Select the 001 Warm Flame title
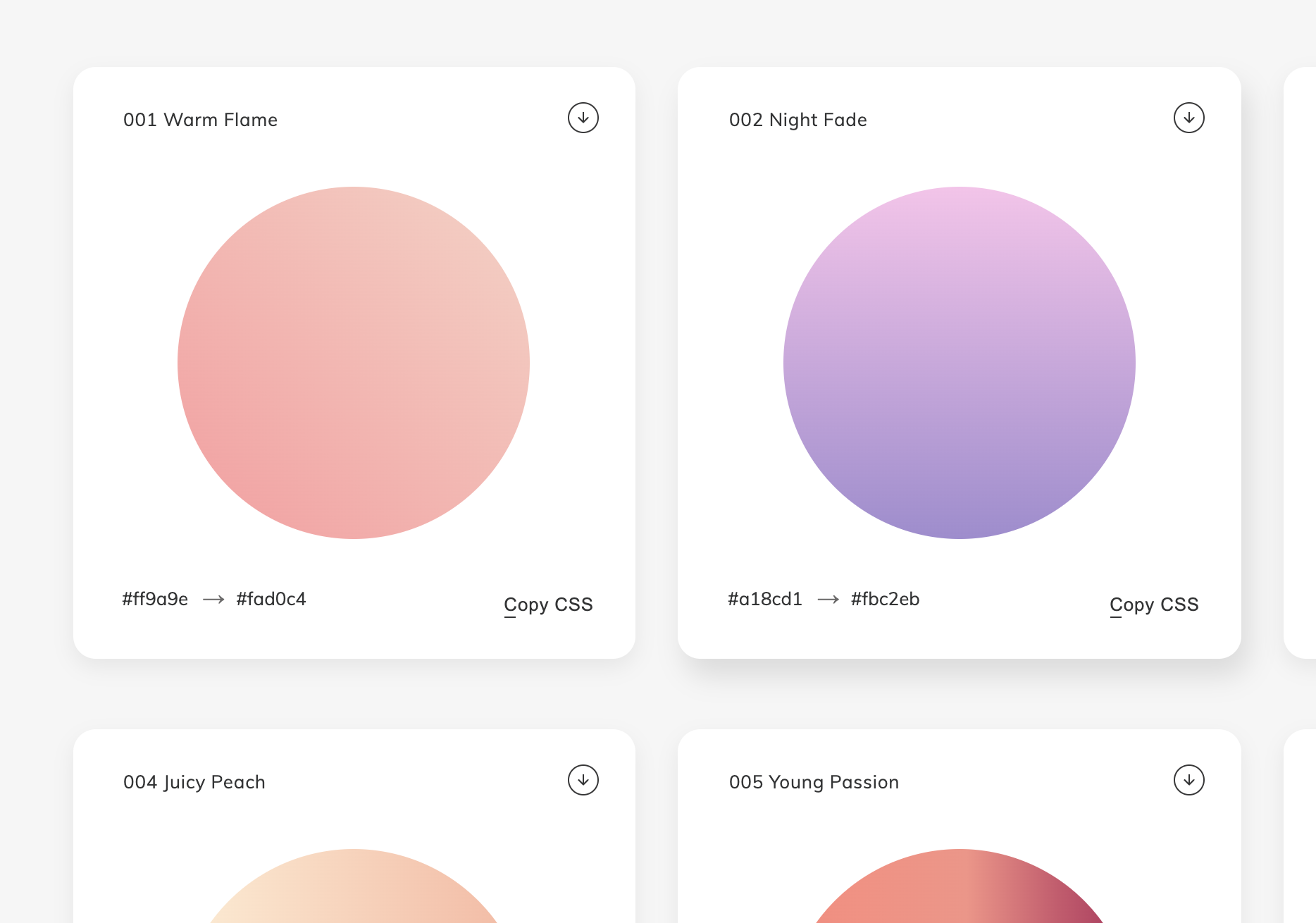The width and height of the screenshot is (1316, 923). (x=200, y=120)
